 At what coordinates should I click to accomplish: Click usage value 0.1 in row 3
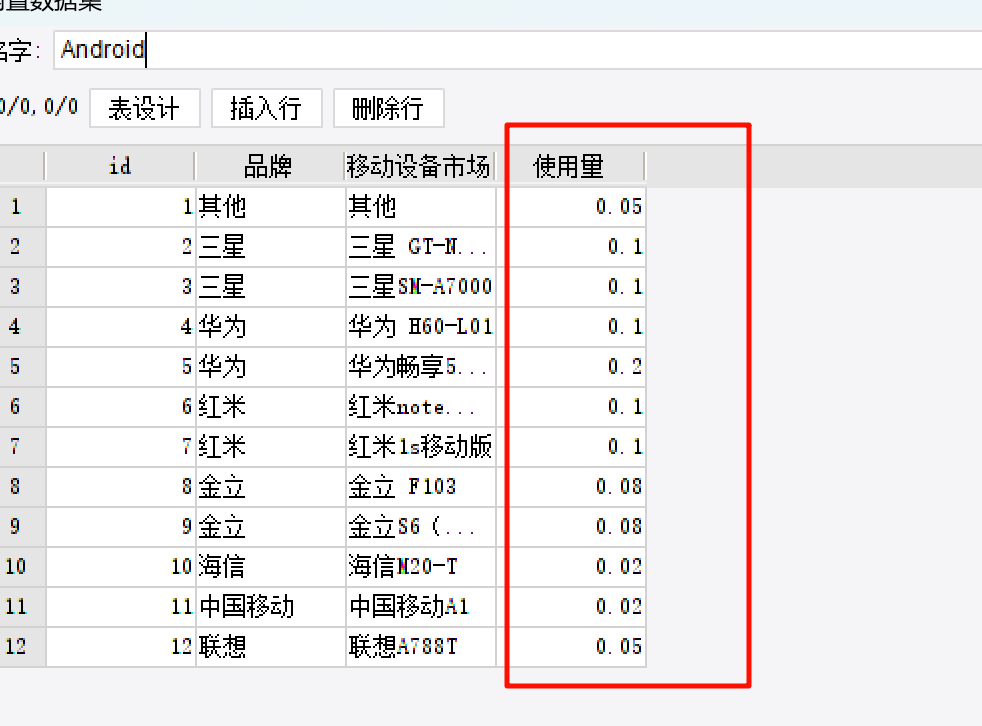pos(571,287)
